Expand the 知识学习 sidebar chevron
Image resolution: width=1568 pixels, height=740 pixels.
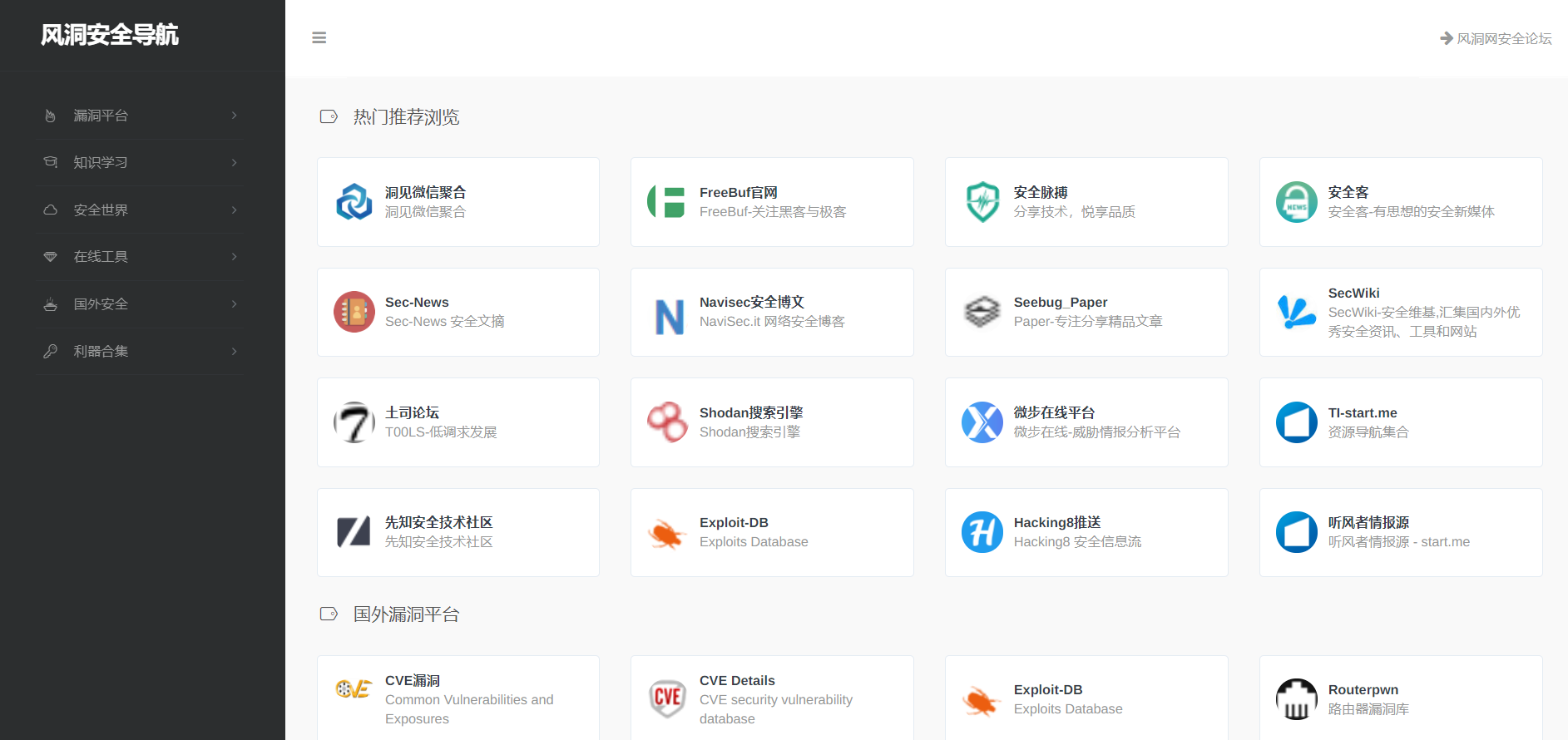(x=235, y=162)
